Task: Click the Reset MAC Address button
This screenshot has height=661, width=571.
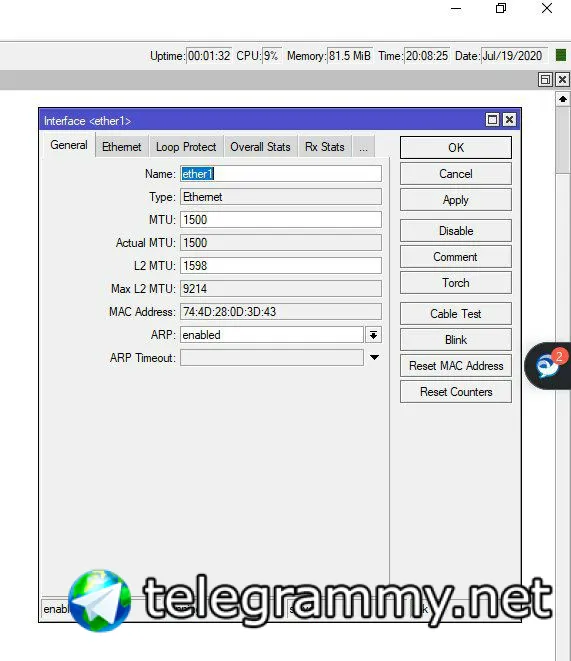Action: tap(456, 365)
